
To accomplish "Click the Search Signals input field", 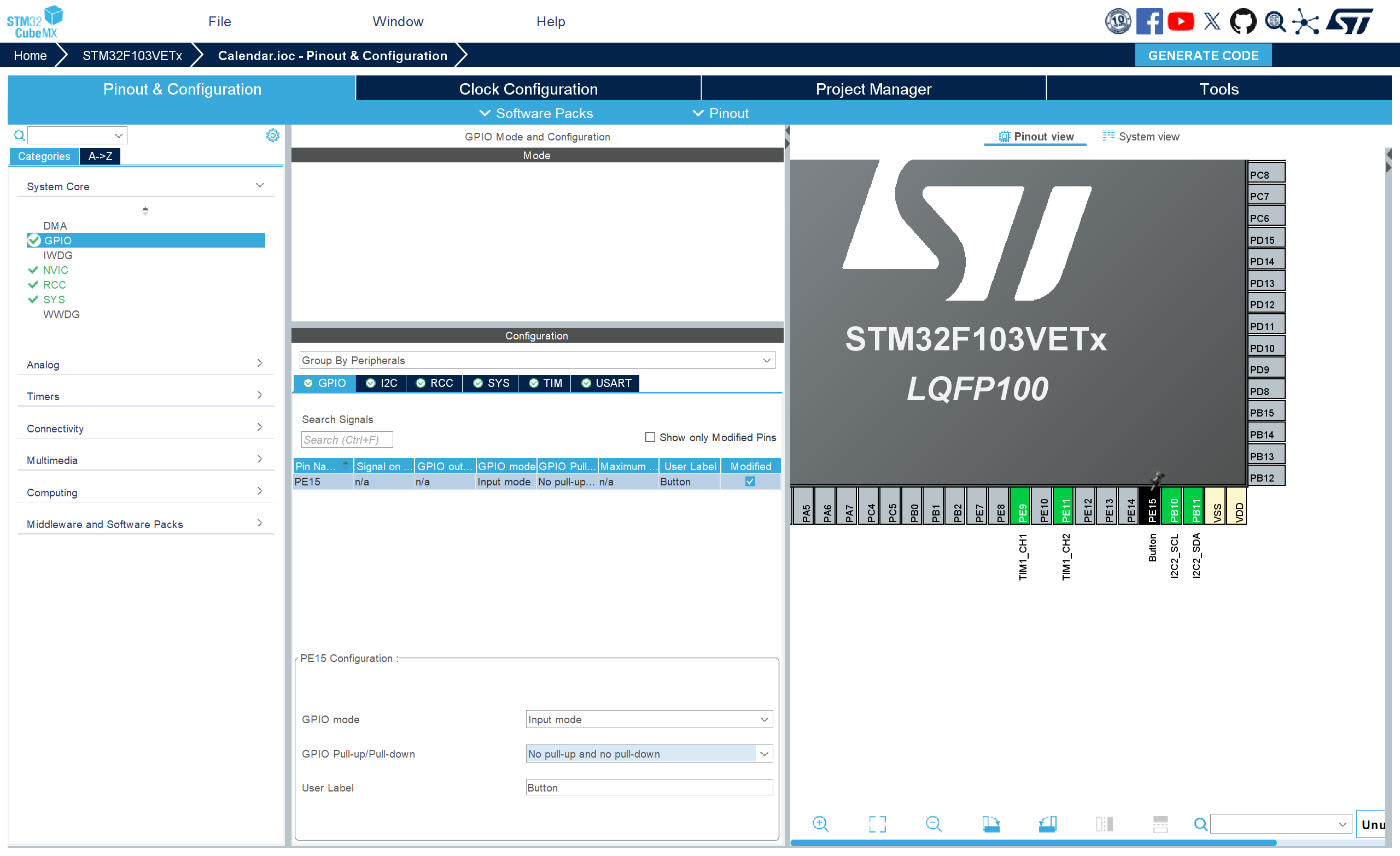I will (347, 439).
